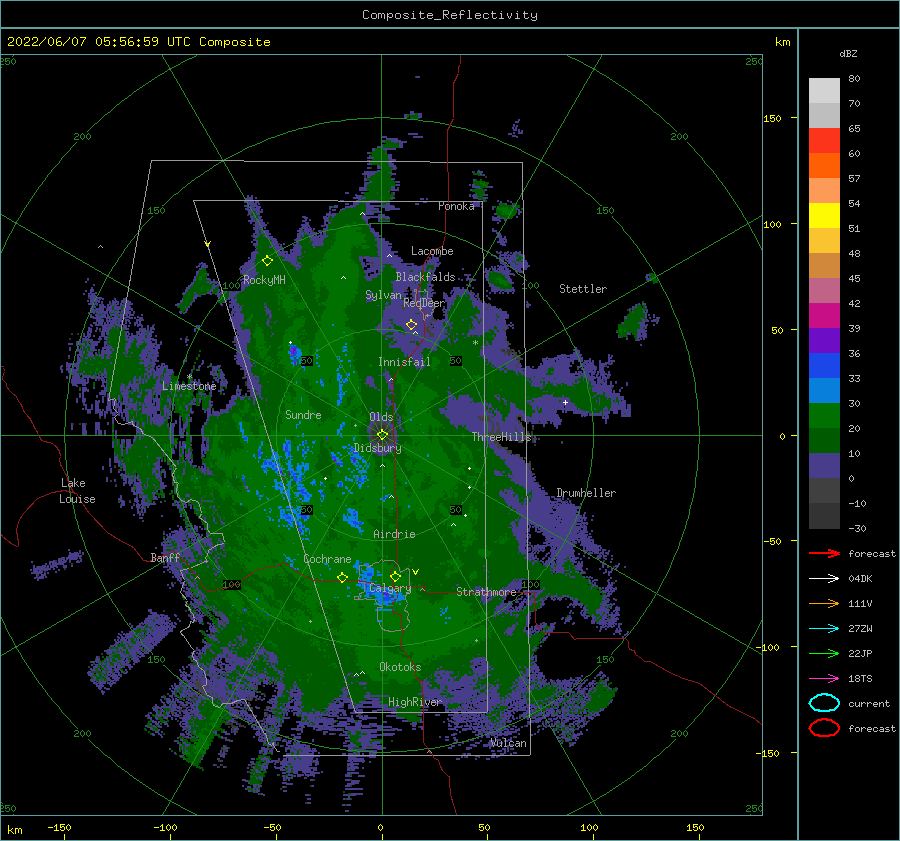Screen dimensions: 900x841
Task: Click the Limestone label
Action: (189, 386)
